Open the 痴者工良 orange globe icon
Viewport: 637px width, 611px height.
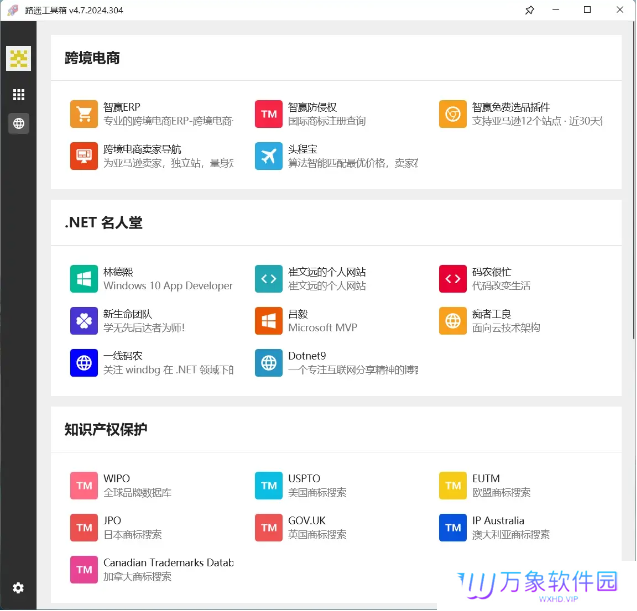453,321
